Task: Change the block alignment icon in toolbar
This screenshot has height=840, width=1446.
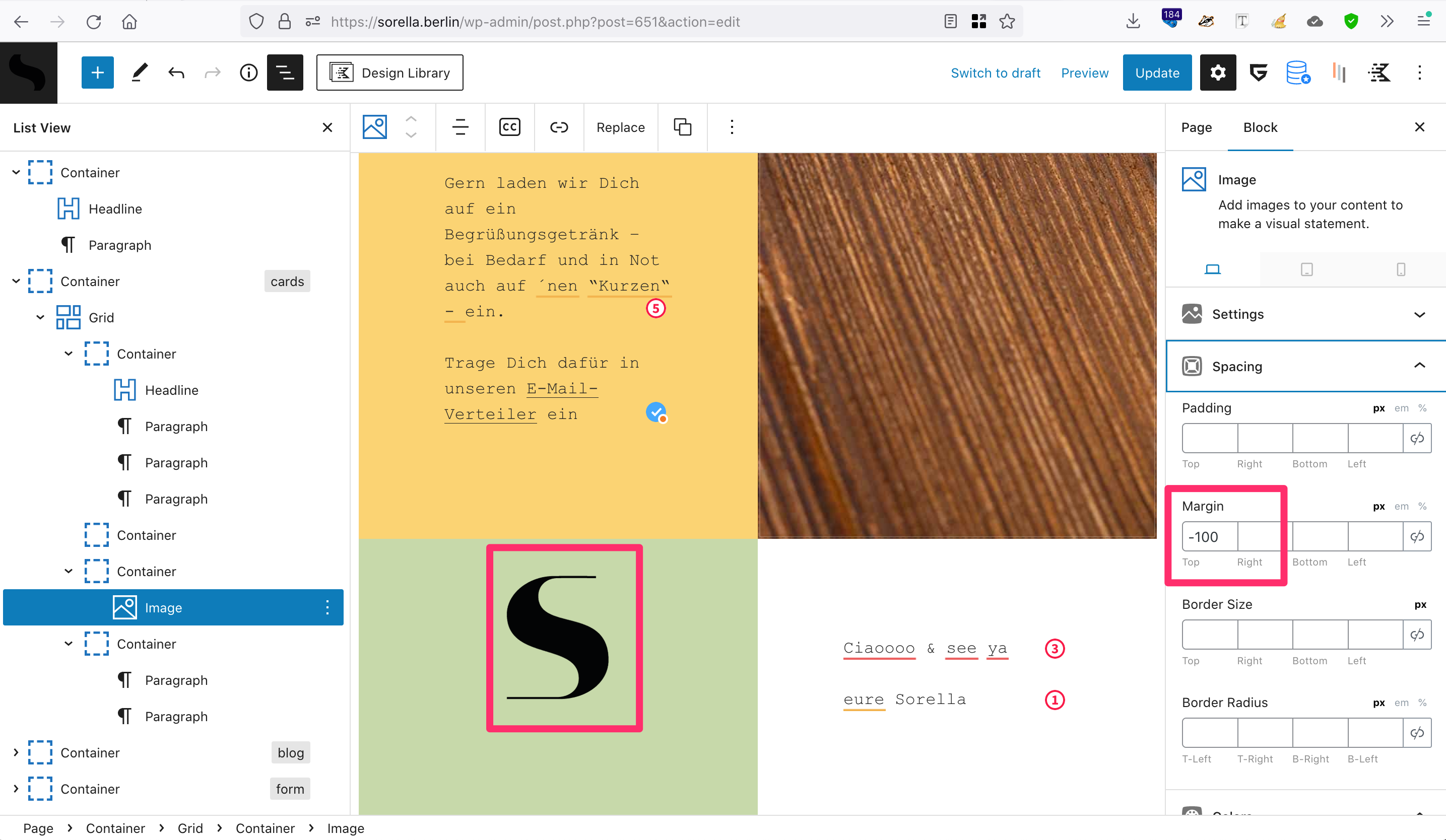Action: point(460,127)
